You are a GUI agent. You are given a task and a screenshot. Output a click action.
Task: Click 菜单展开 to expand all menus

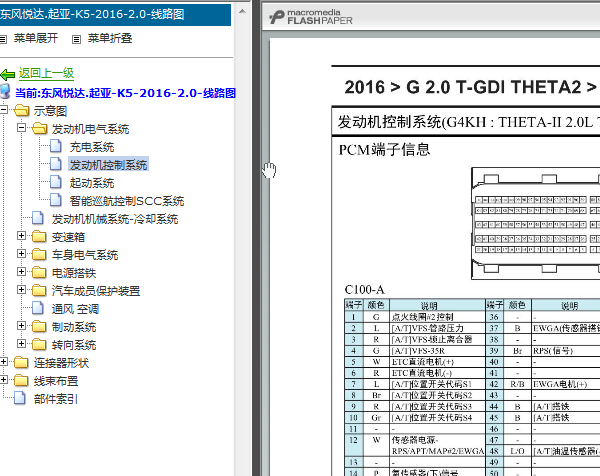coord(36,38)
